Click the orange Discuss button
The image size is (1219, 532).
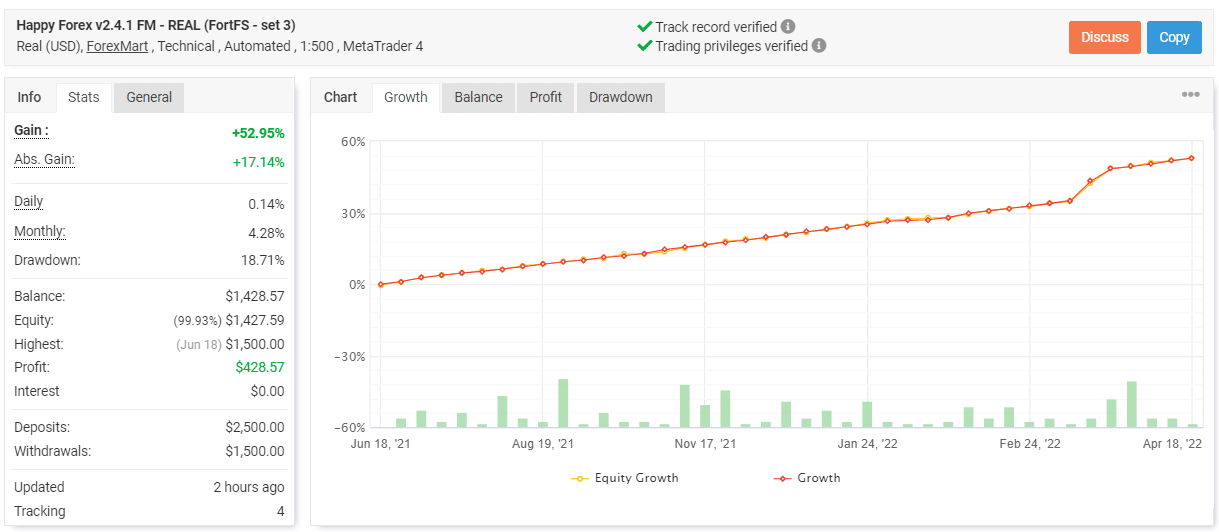point(1105,37)
